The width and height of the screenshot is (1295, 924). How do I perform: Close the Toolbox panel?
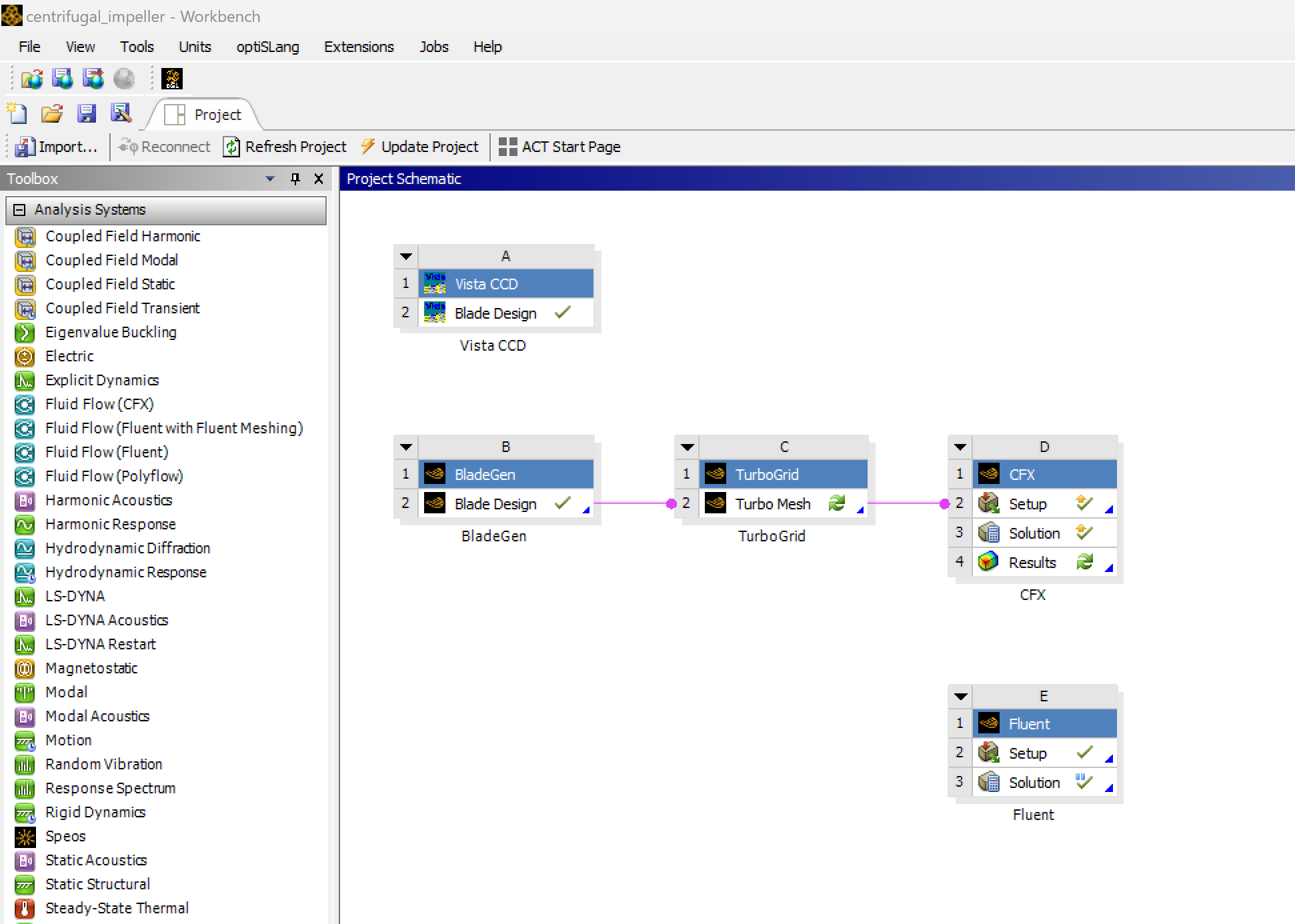coord(319,179)
